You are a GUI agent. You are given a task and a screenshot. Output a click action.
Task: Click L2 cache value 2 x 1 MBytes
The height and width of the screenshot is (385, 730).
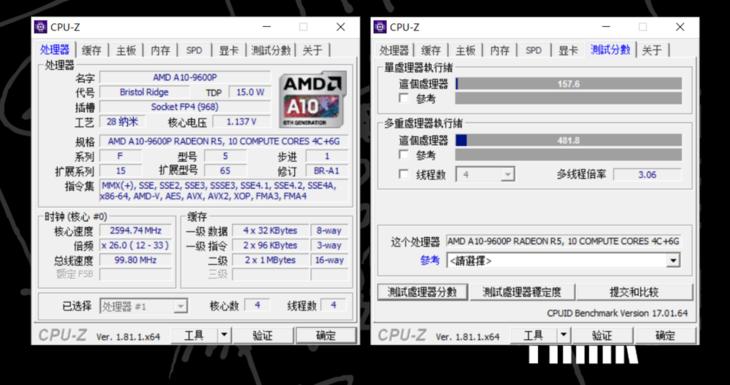pos(270,260)
